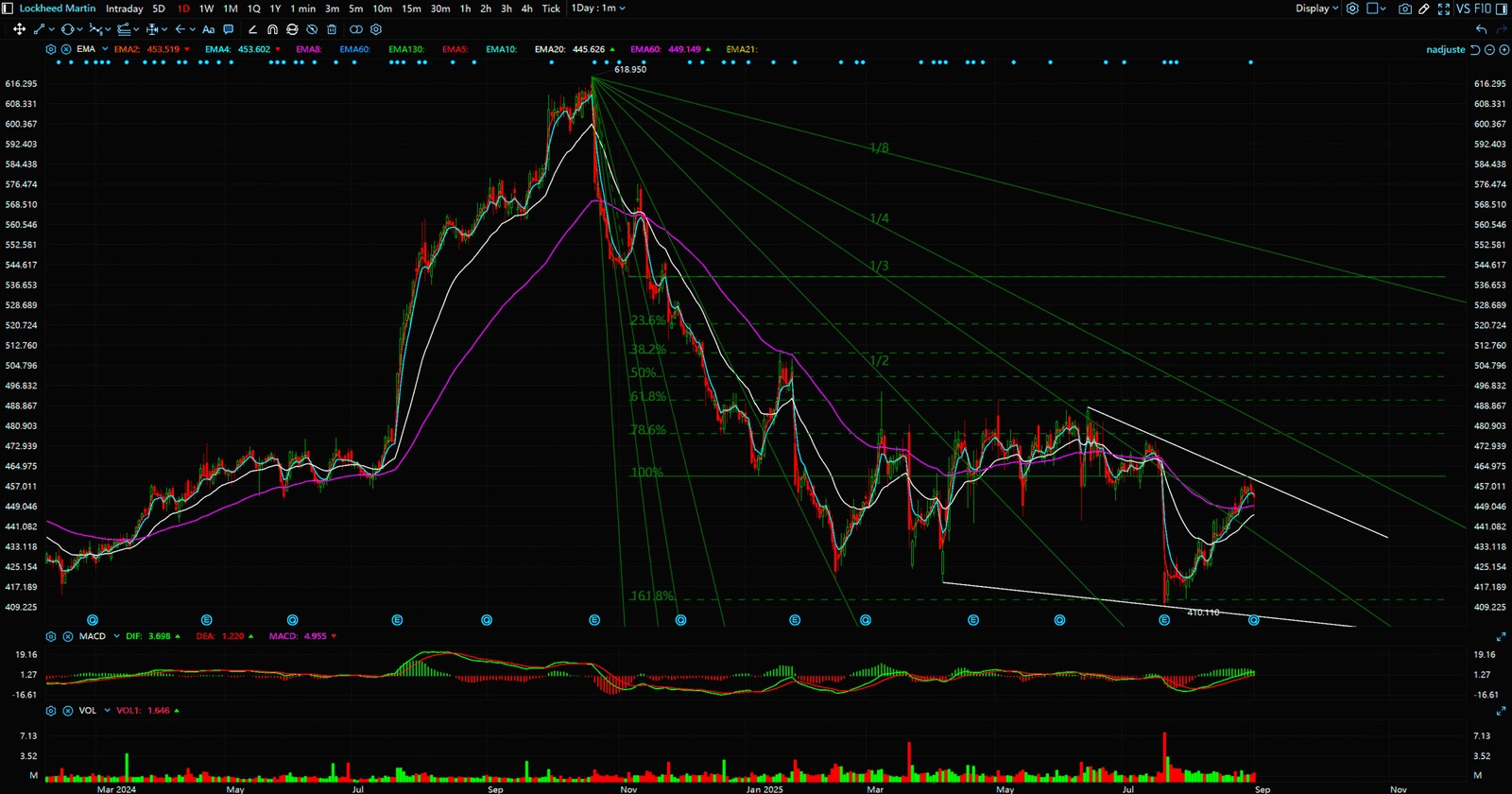This screenshot has width=1512, height=794.
Task: Expand the 1Day:1m interval dropdown
Action: [598, 9]
